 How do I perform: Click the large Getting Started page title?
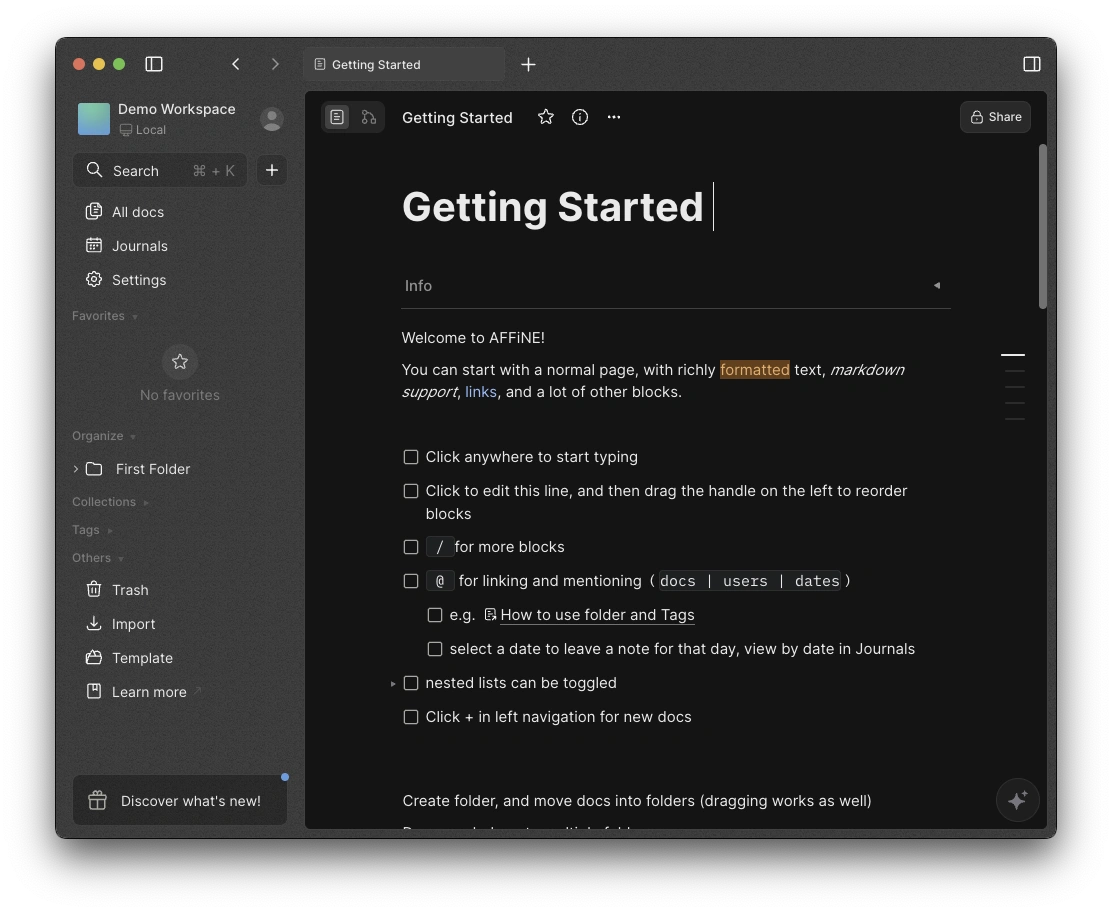pos(552,206)
